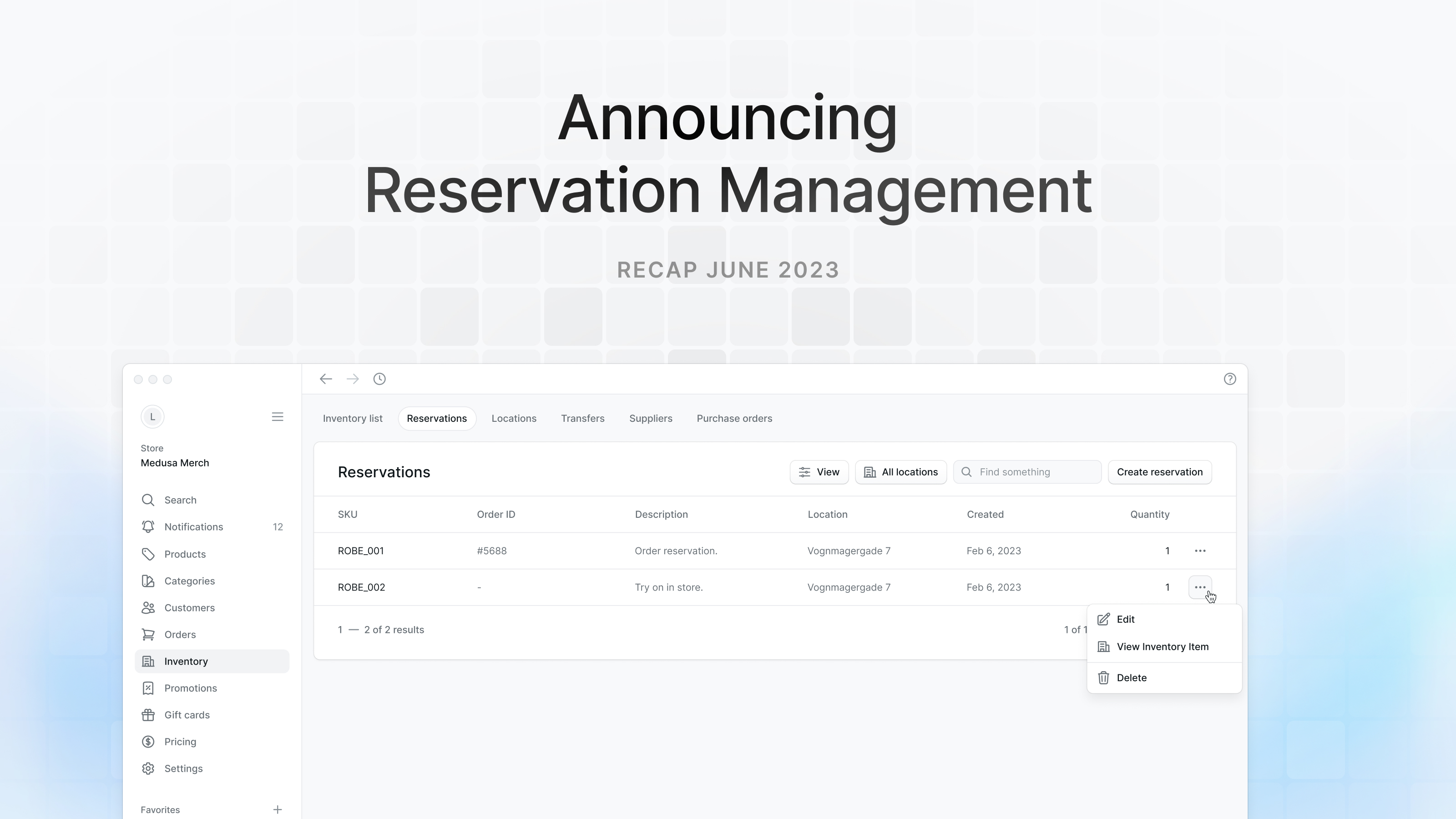1456x819 pixels.
Task: Click the building icon beside View Inventory Item
Action: [x=1103, y=647]
